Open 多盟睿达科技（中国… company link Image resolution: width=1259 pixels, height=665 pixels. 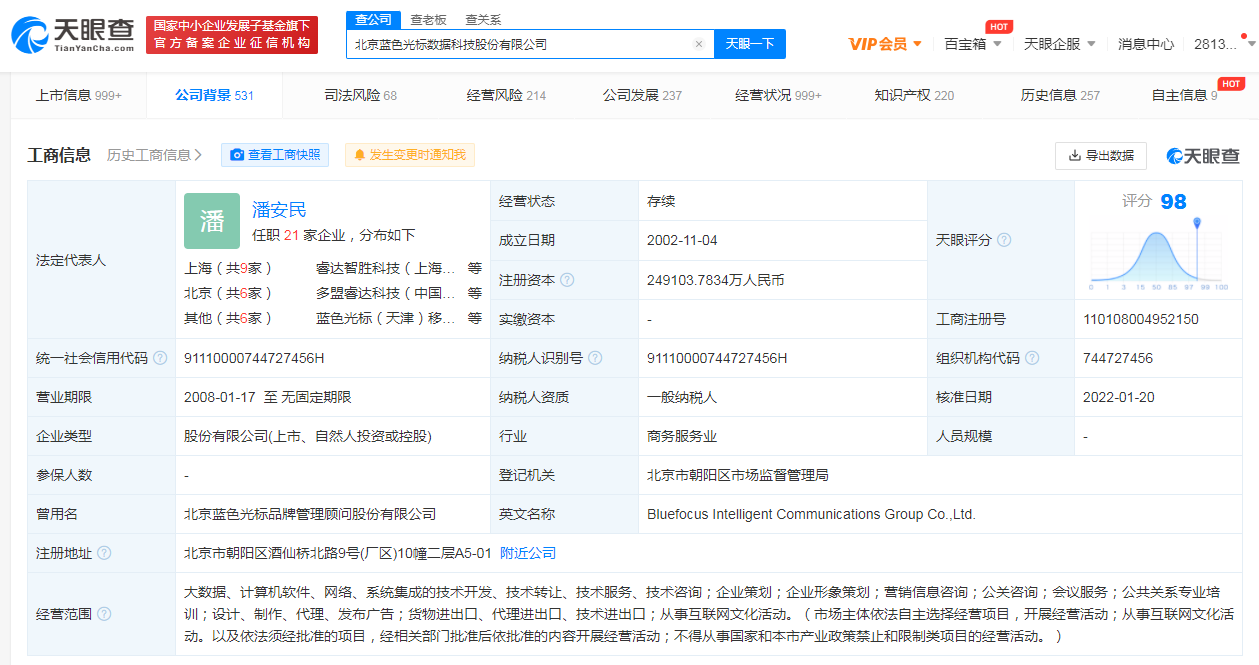pyautogui.click(x=387, y=293)
